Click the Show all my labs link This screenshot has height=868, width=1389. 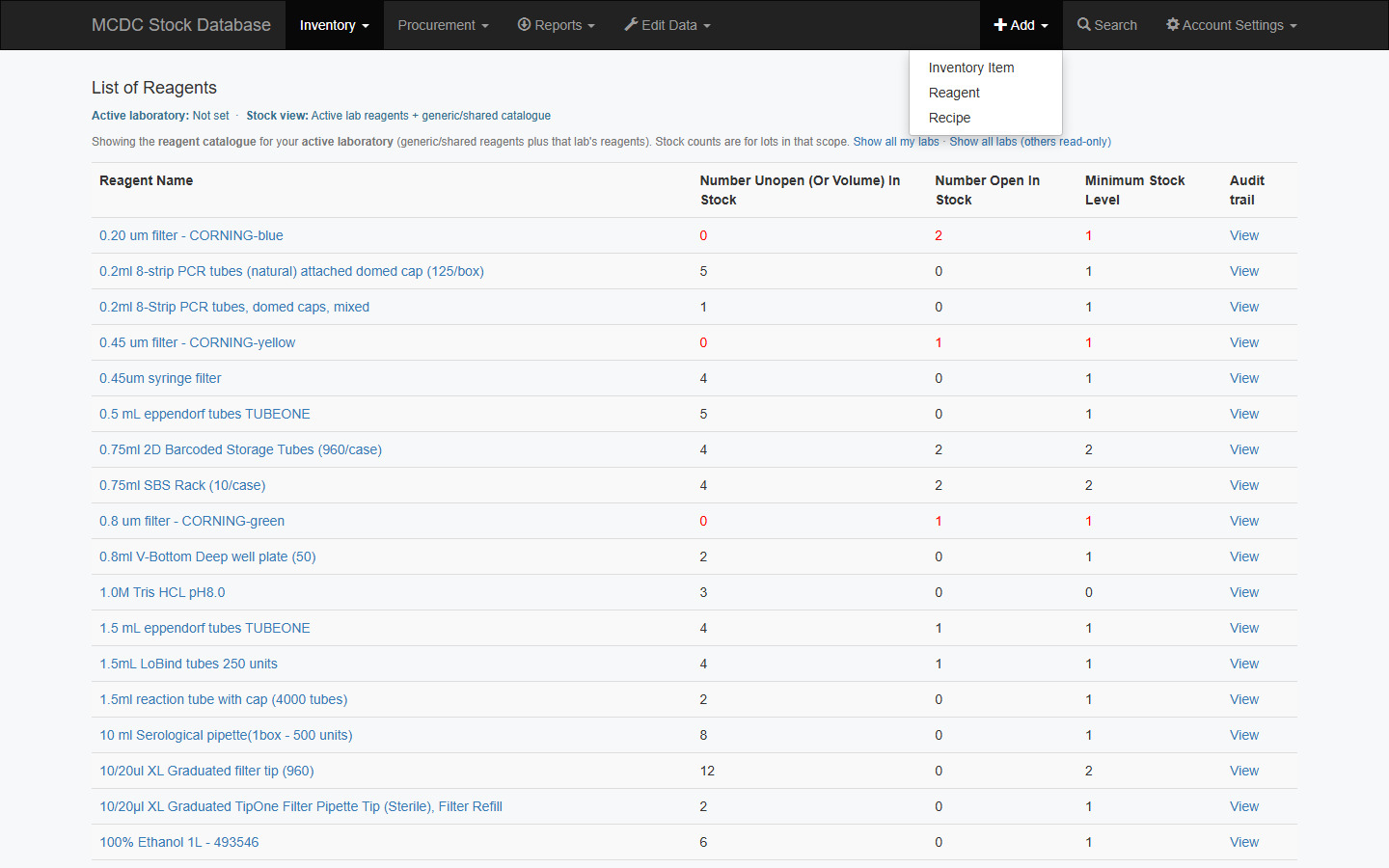tap(896, 142)
